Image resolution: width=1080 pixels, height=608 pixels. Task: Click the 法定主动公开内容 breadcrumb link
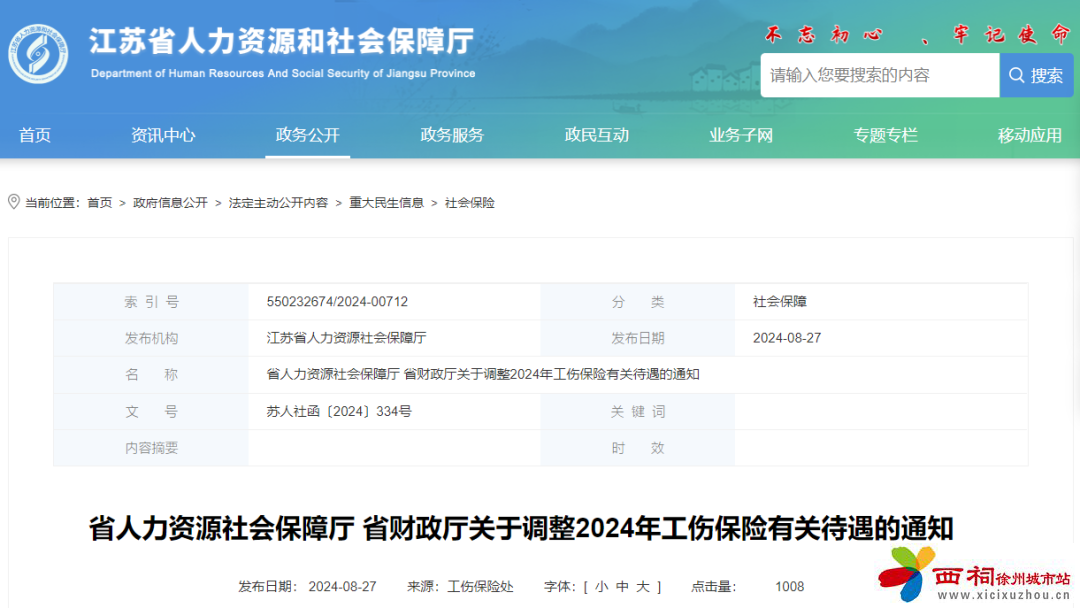point(278,203)
